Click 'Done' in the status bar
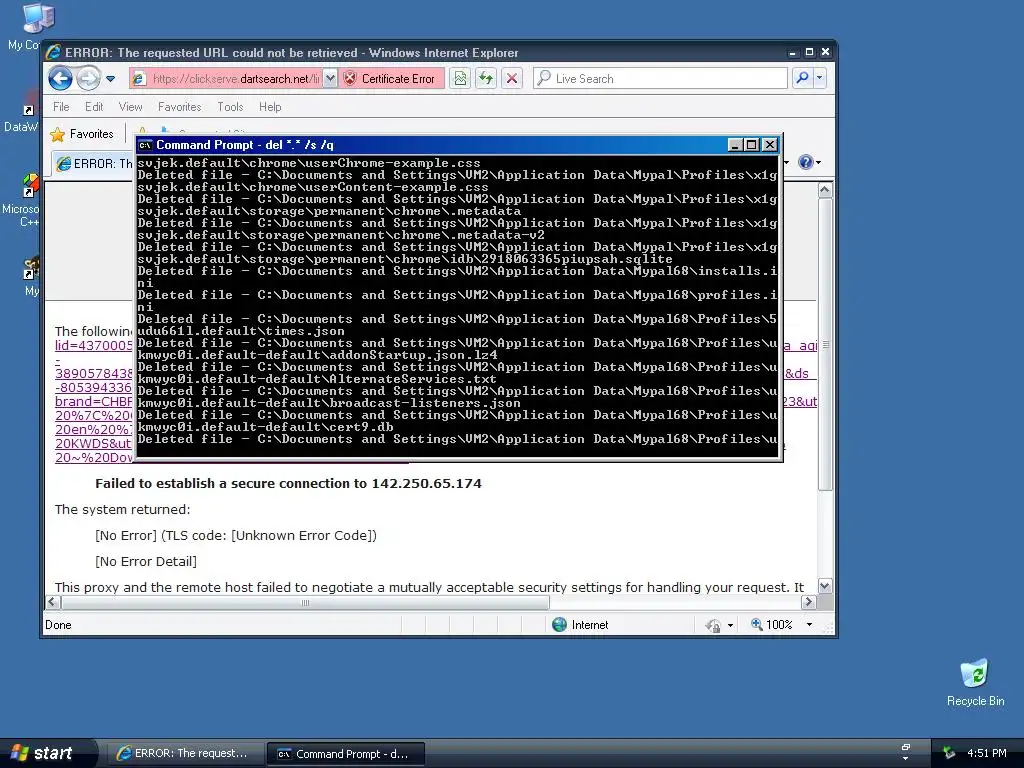 pyautogui.click(x=58, y=625)
